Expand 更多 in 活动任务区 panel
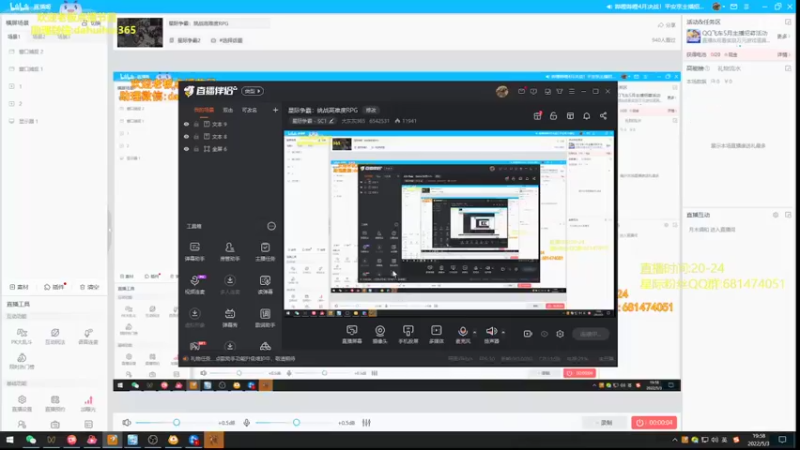This screenshot has height=450, width=800. point(782,36)
